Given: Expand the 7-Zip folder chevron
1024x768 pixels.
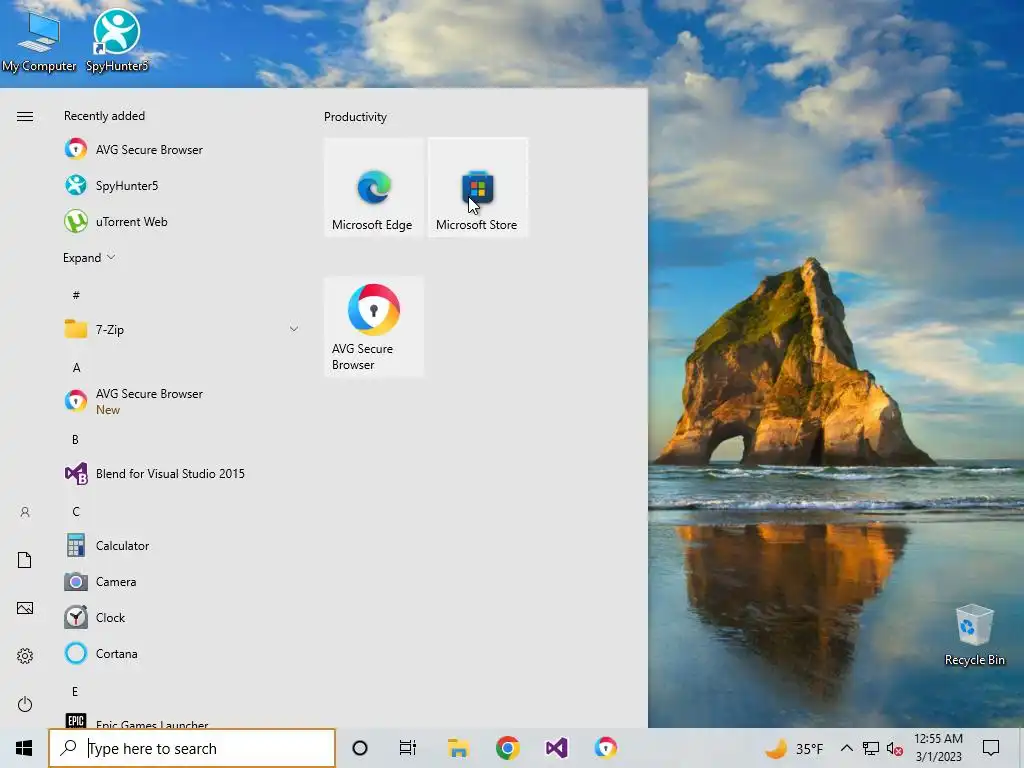Looking at the screenshot, I should click(x=294, y=329).
